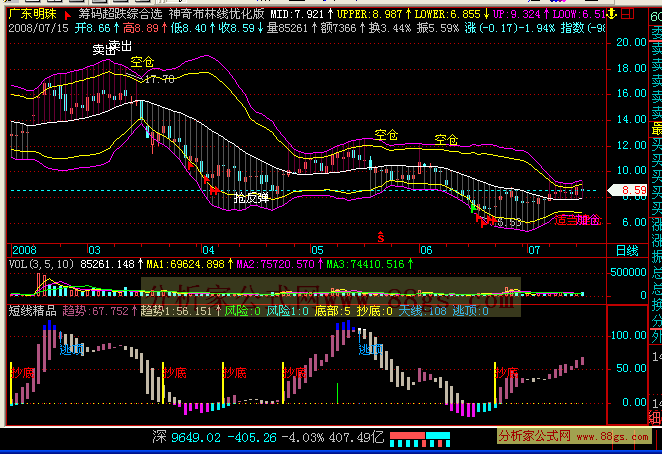The width and height of the screenshot is (662, 454).
Task: Click the 50.00 oscillator axis label
Action: pyautogui.click(x=631, y=368)
